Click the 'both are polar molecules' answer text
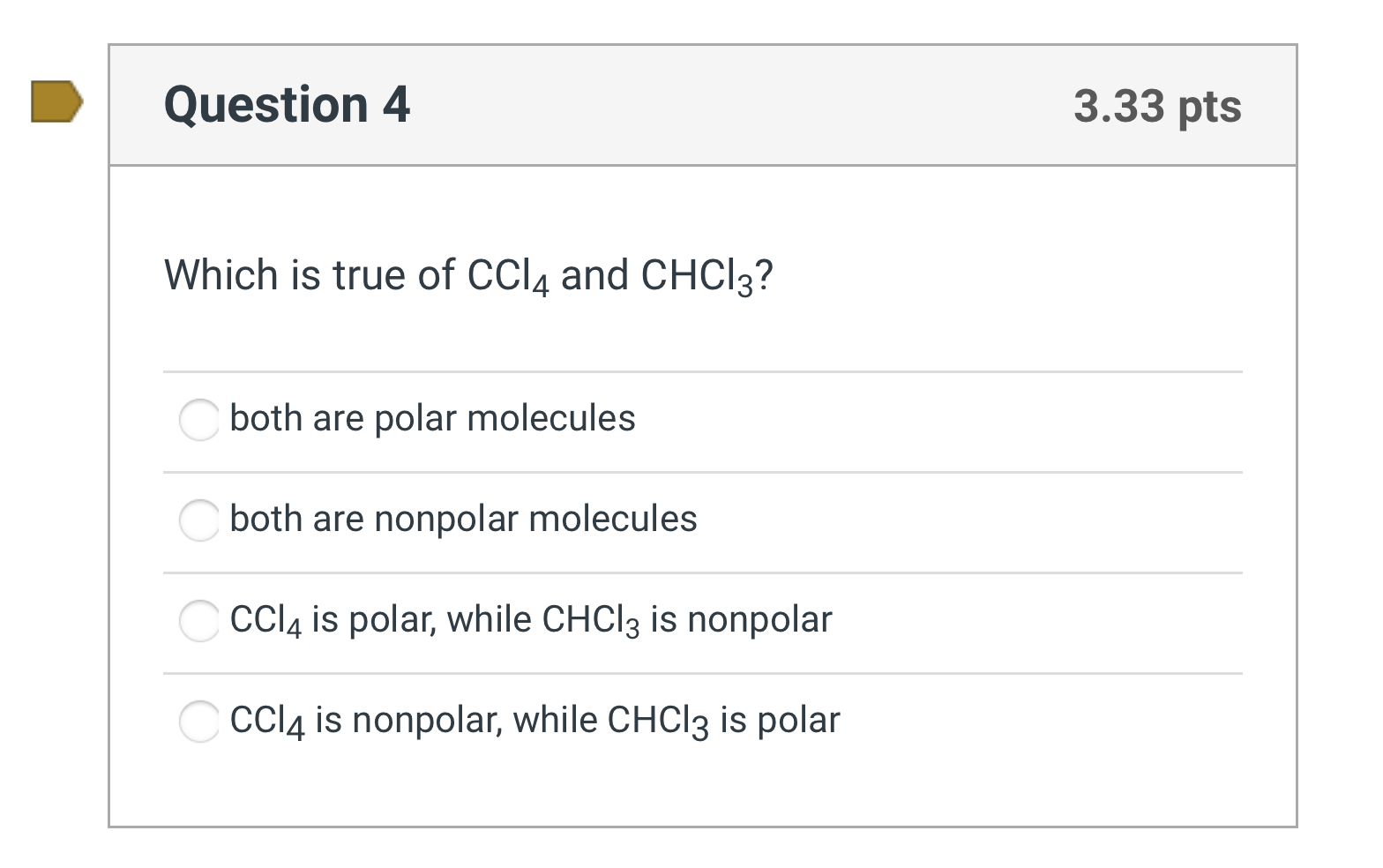The height and width of the screenshot is (868, 1383). 432,419
